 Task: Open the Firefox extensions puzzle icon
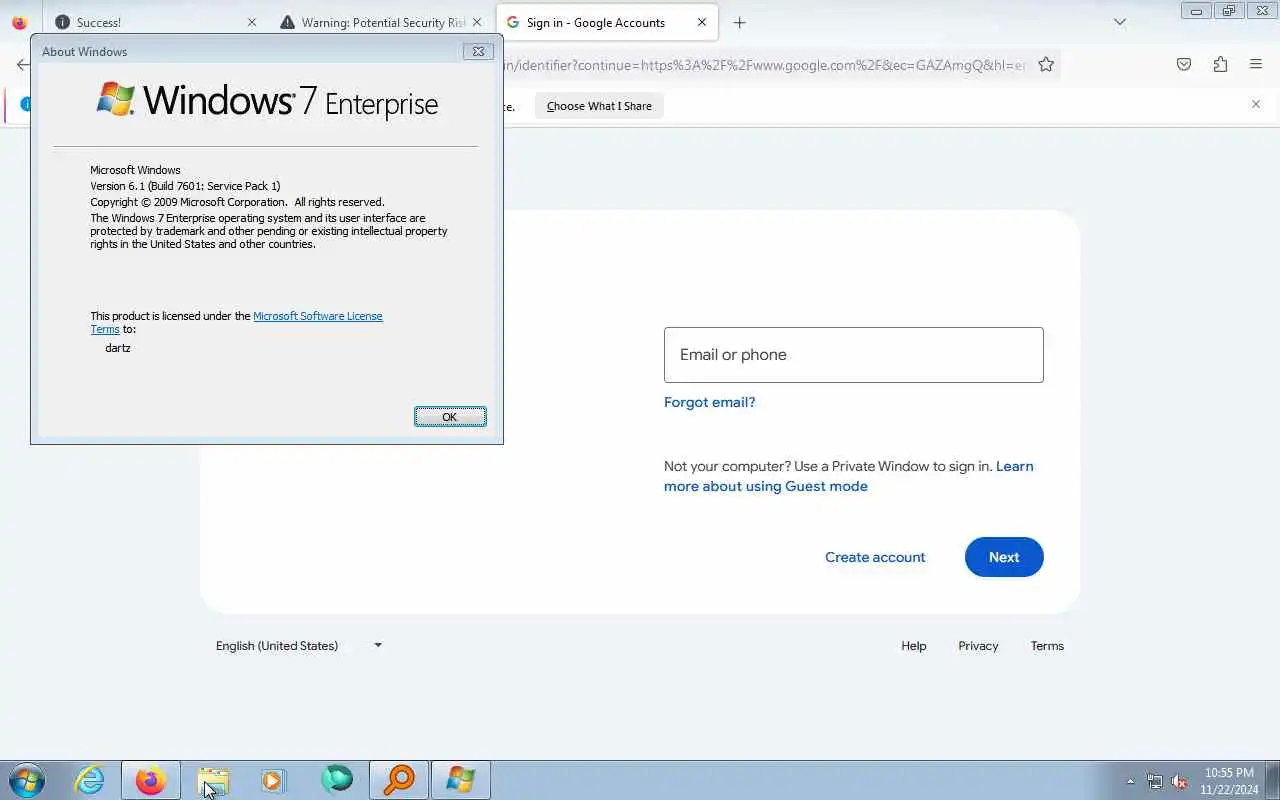click(x=1220, y=64)
